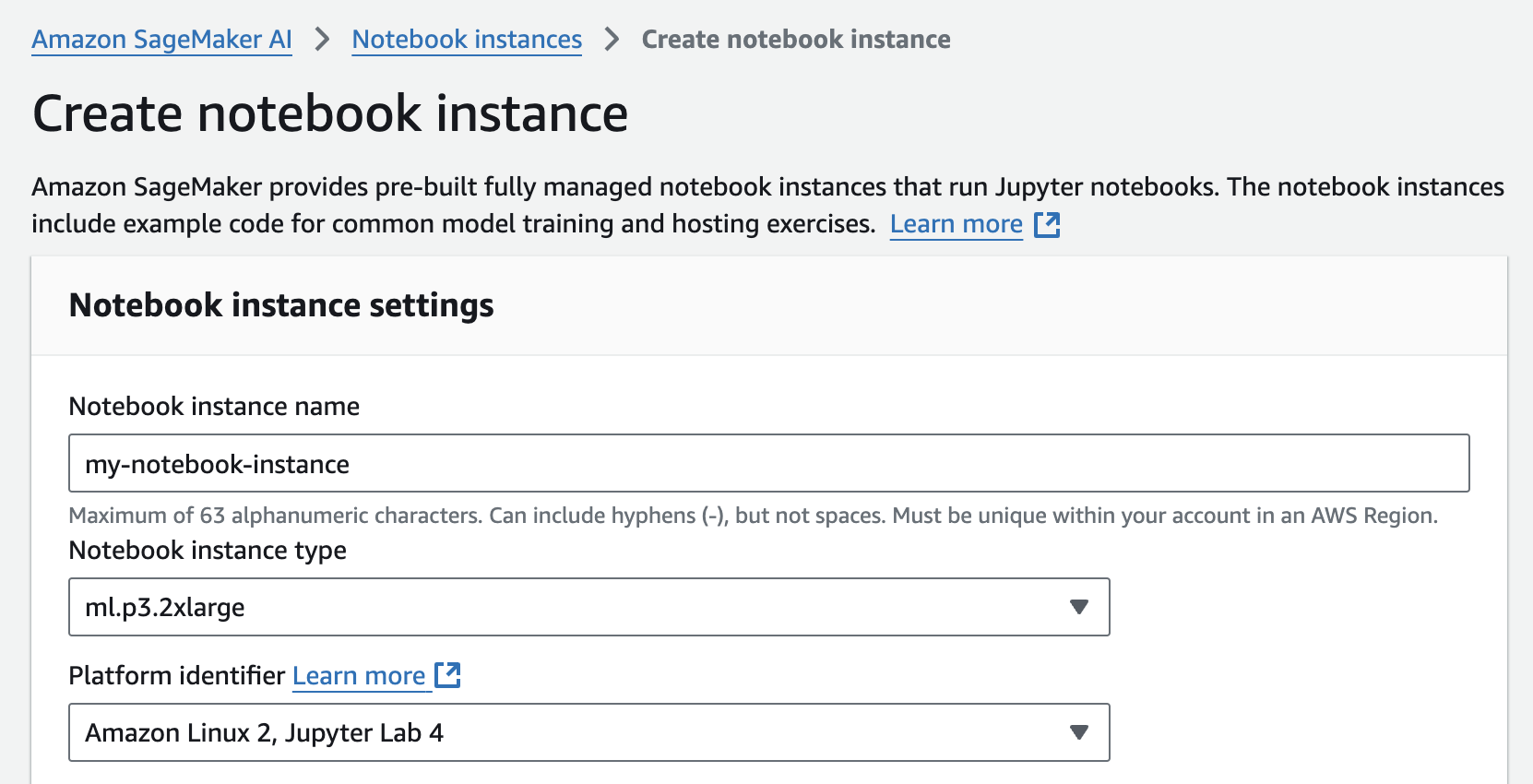The width and height of the screenshot is (1533, 784).
Task: Click the Create notebook instance page title
Action: 330,114
